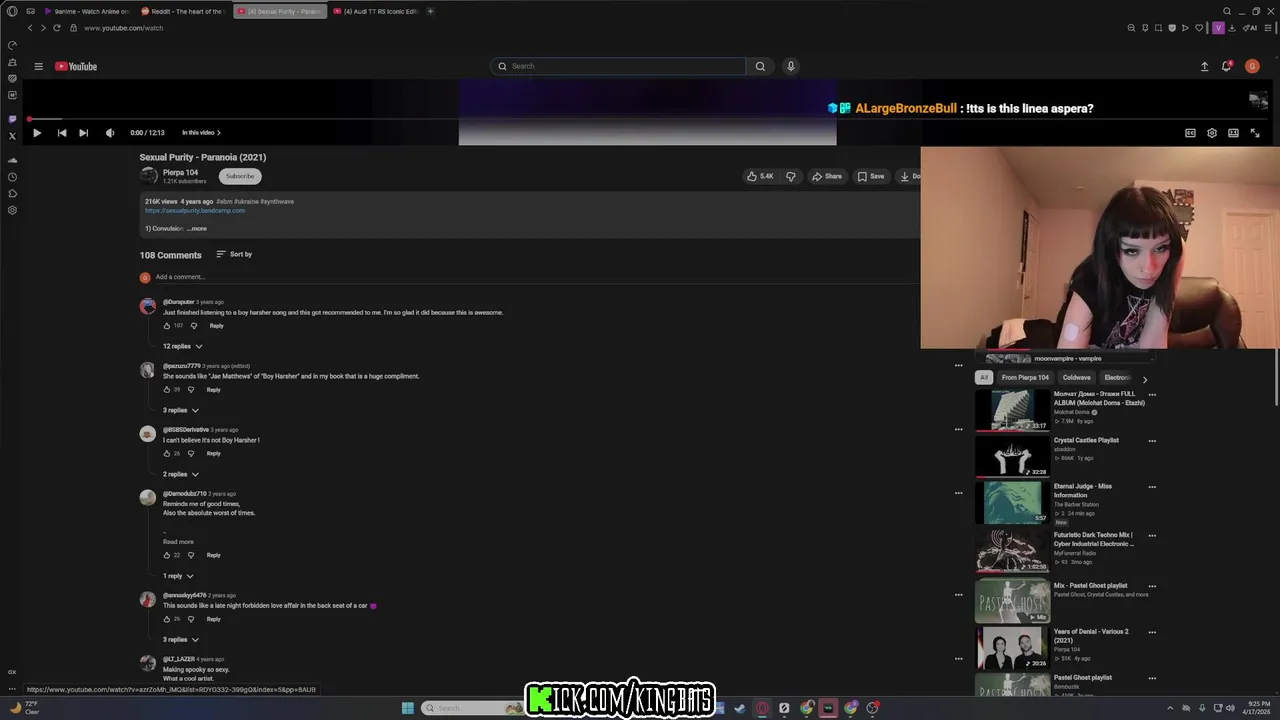This screenshot has width=1280, height=720.
Task: Expand the 2 replies thread
Action: click(181, 474)
